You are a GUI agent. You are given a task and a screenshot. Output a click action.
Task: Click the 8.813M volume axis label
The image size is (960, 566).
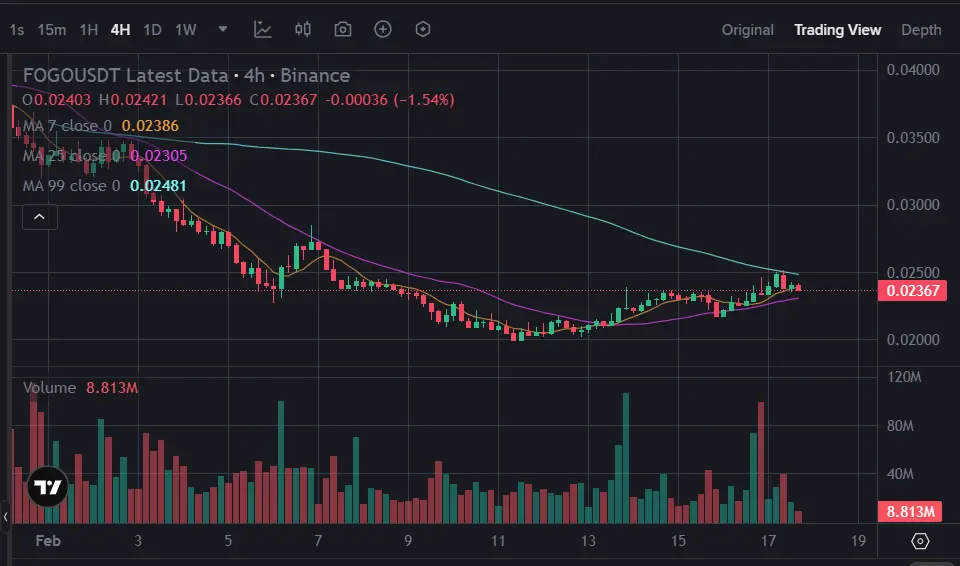click(912, 511)
